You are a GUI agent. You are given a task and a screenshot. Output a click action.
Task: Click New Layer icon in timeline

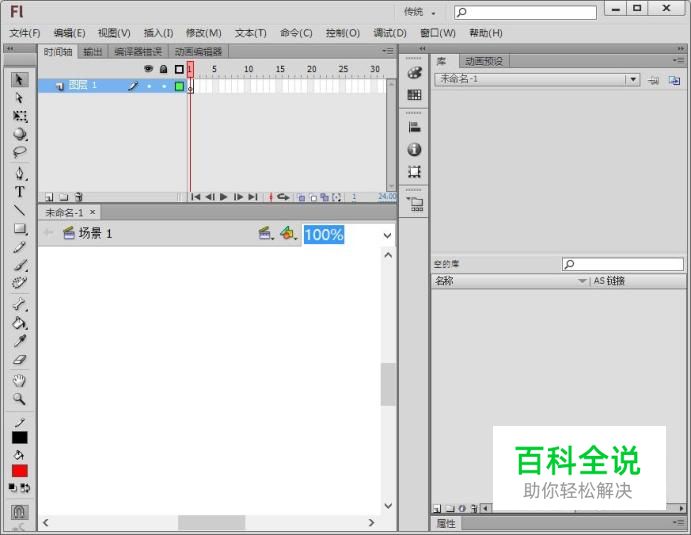pyautogui.click(x=49, y=197)
